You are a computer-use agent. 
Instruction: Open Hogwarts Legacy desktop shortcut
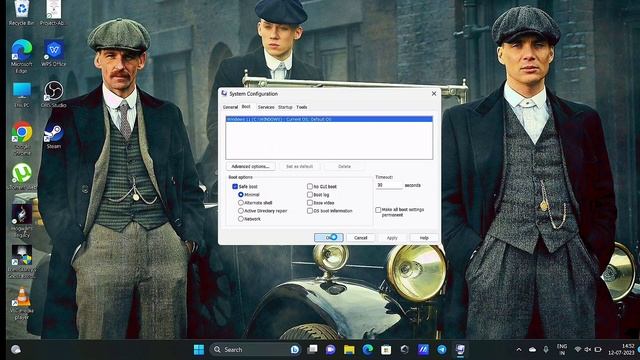(x=22, y=221)
